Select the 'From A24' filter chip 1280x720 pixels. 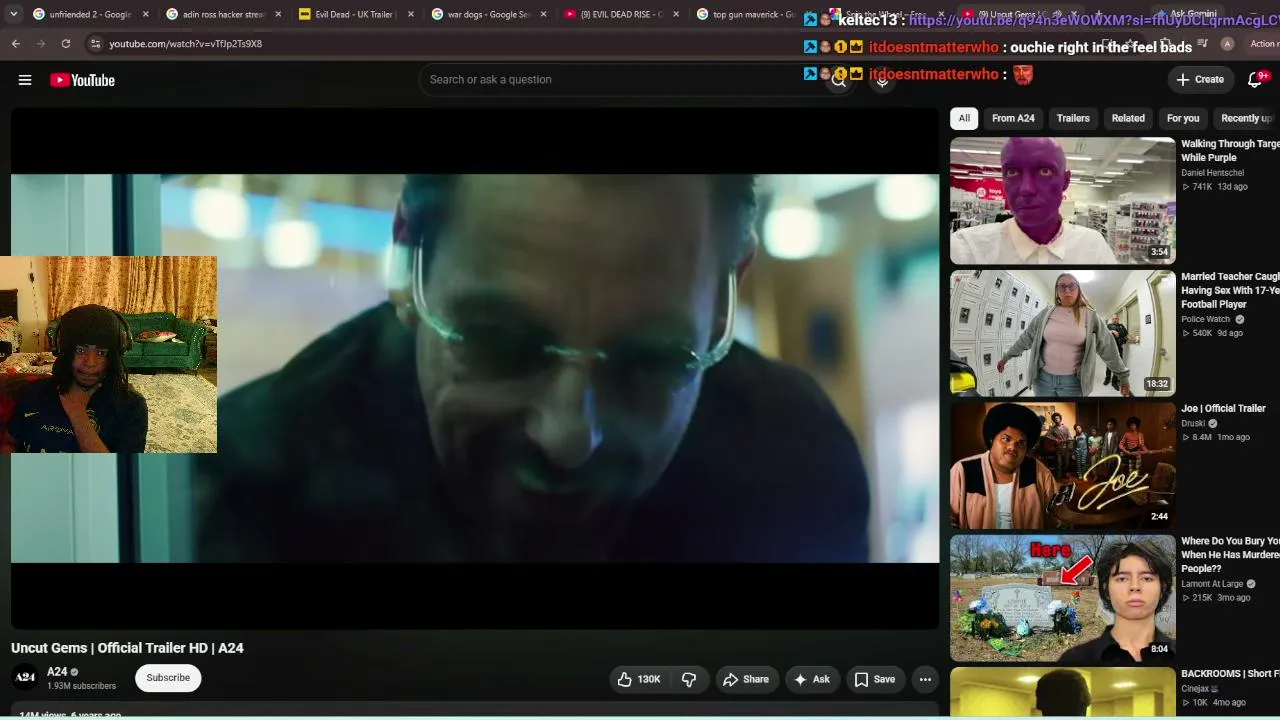tap(1013, 118)
